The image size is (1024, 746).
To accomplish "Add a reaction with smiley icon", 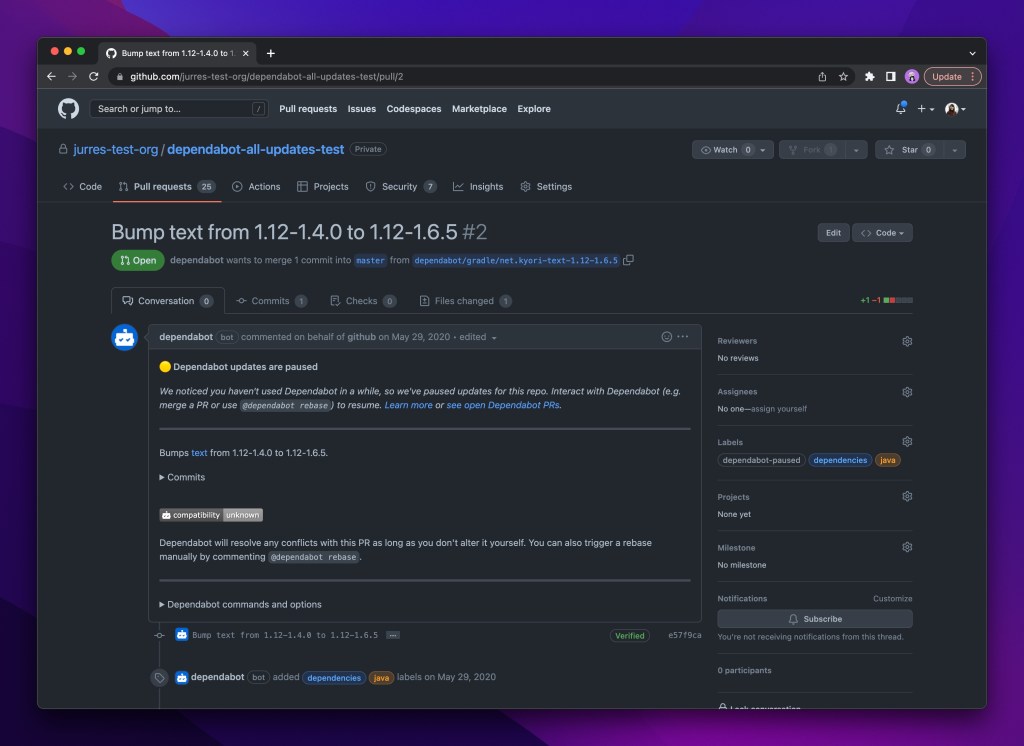I will (x=667, y=337).
